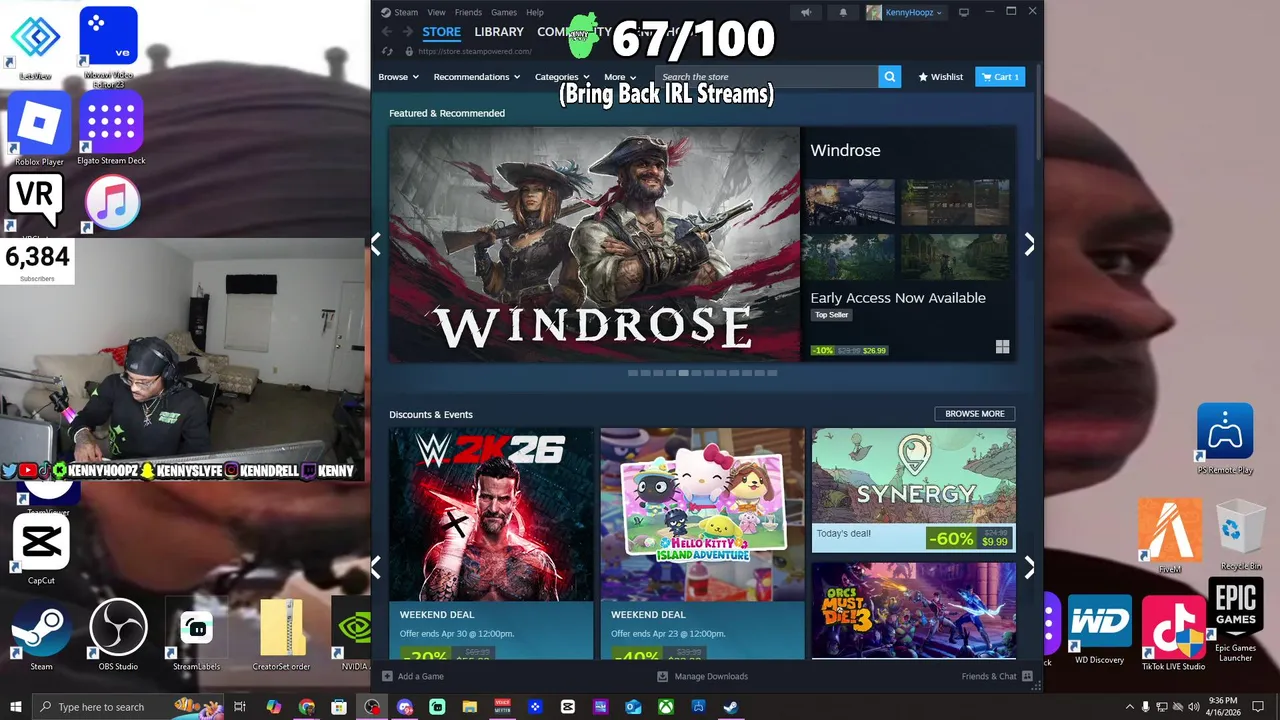Open the Windows Start menu
Image resolution: width=1280 pixels, height=720 pixels.
tap(15, 707)
